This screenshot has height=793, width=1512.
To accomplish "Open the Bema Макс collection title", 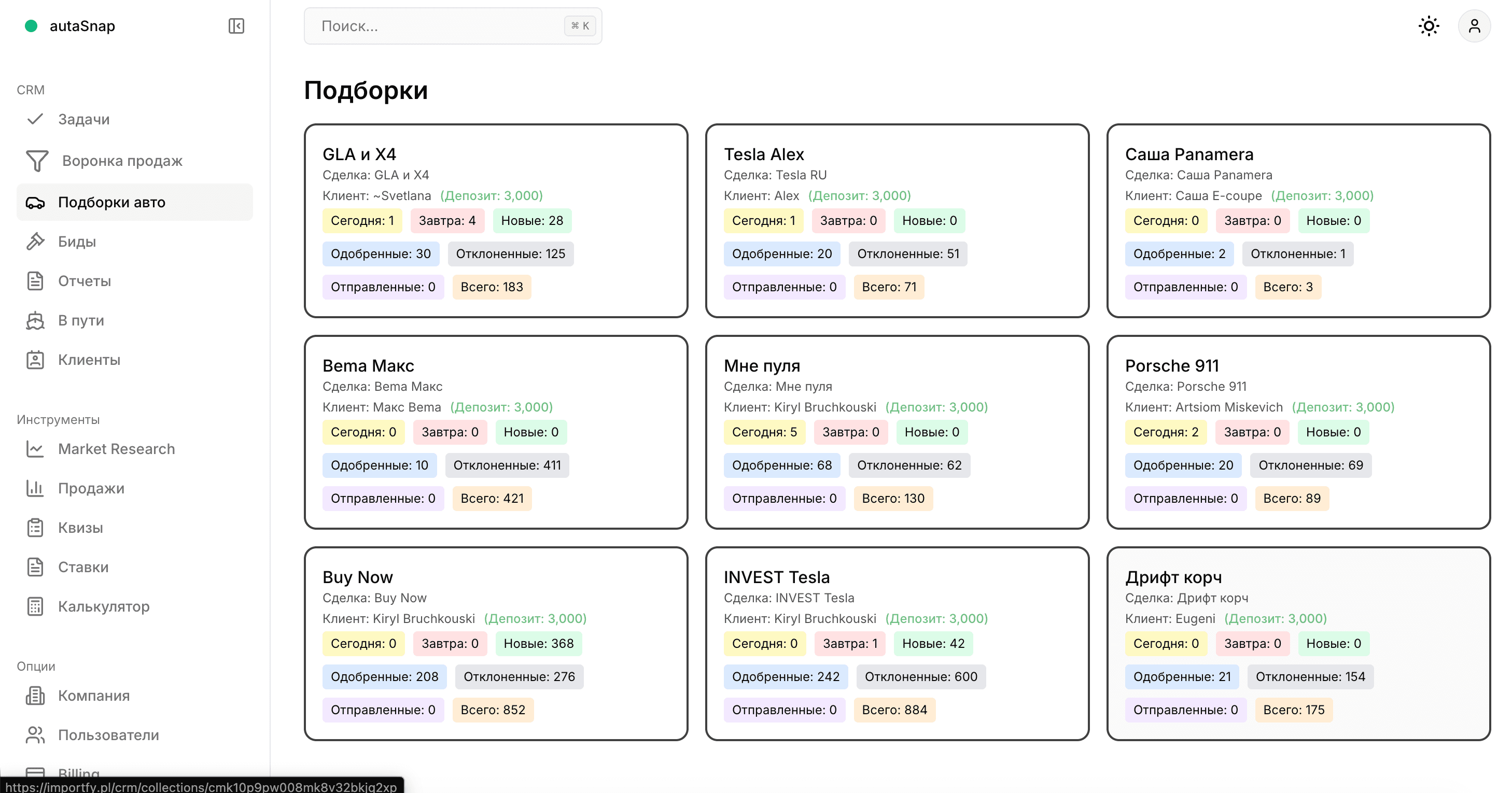I will pos(368,365).
